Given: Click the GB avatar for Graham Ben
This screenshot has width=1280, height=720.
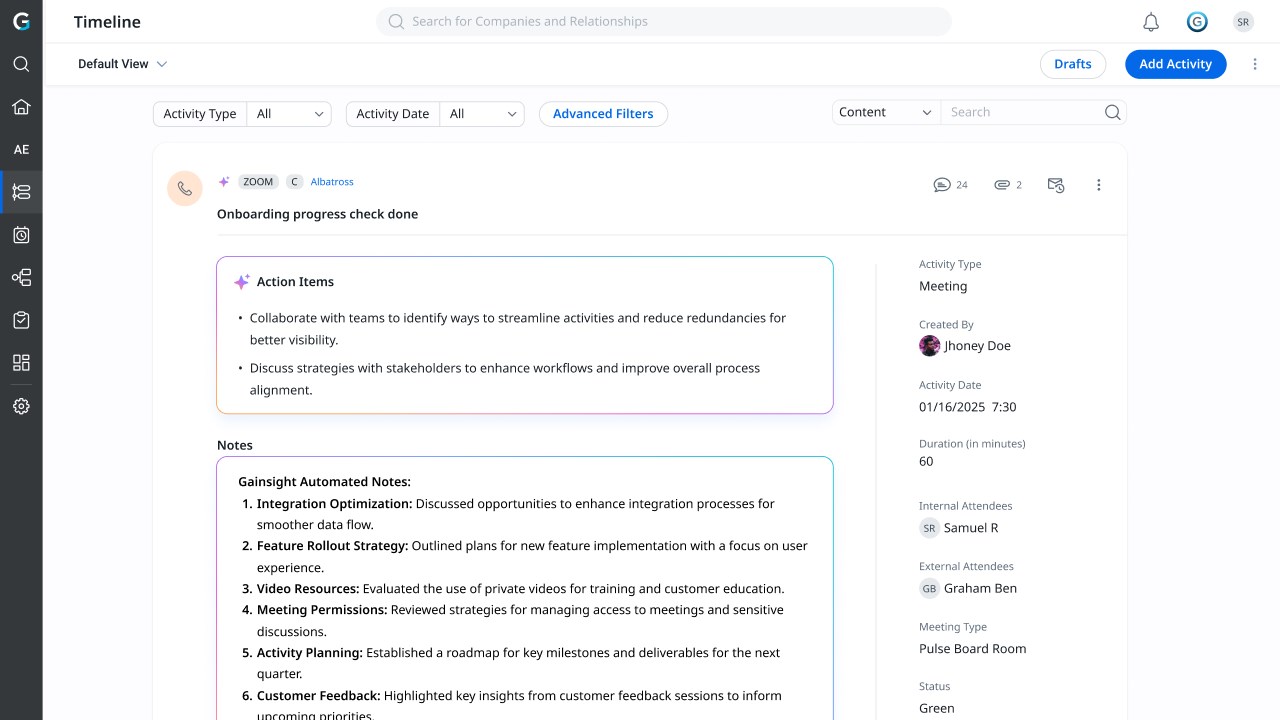Looking at the screenshot, I should pos(929,588).
